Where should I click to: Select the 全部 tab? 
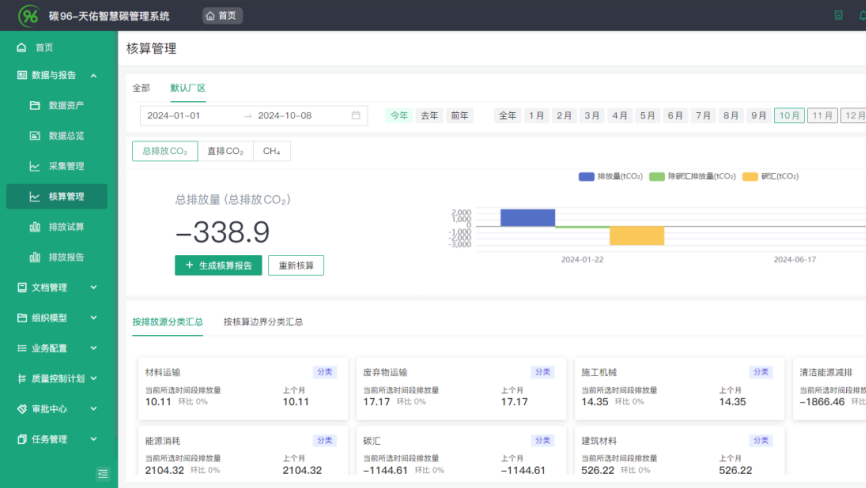tap(141, 88)
